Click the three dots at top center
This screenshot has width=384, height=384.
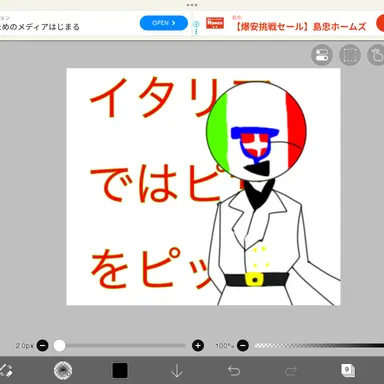pos(192,5)
